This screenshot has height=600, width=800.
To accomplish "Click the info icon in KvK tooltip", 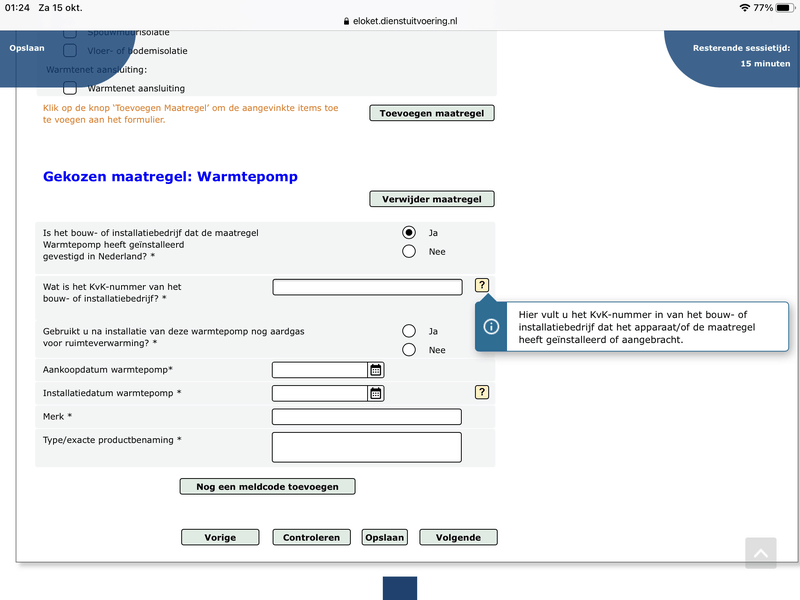I will click(x=491, y=327).
